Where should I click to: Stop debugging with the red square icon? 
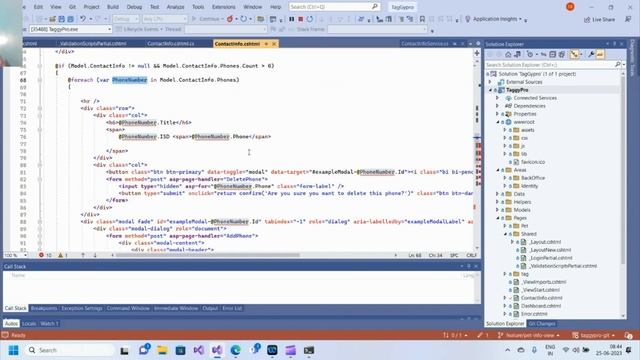(300, 19)
